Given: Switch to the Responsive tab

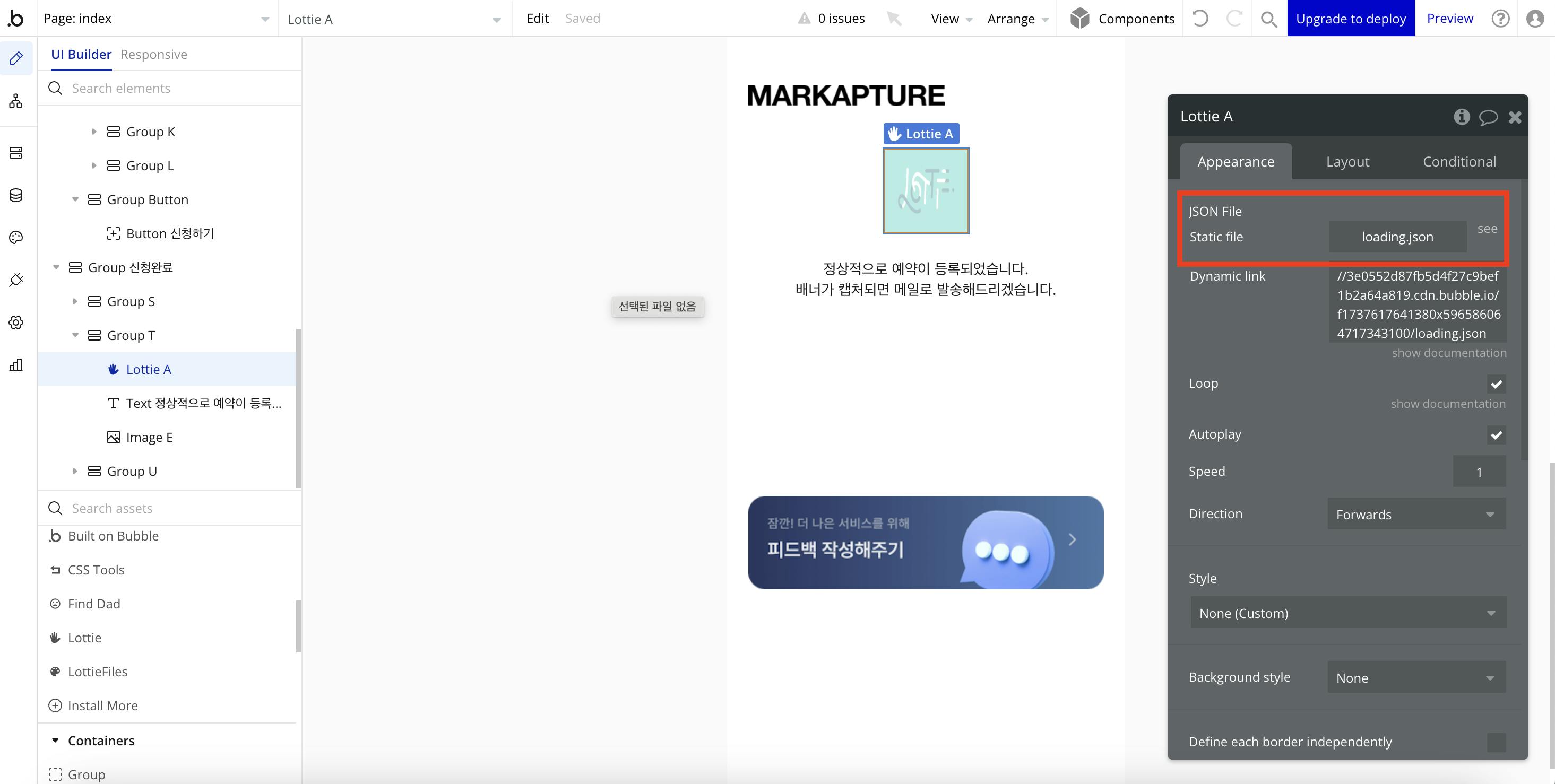Looking at the screenshot, I should point(154,54).
